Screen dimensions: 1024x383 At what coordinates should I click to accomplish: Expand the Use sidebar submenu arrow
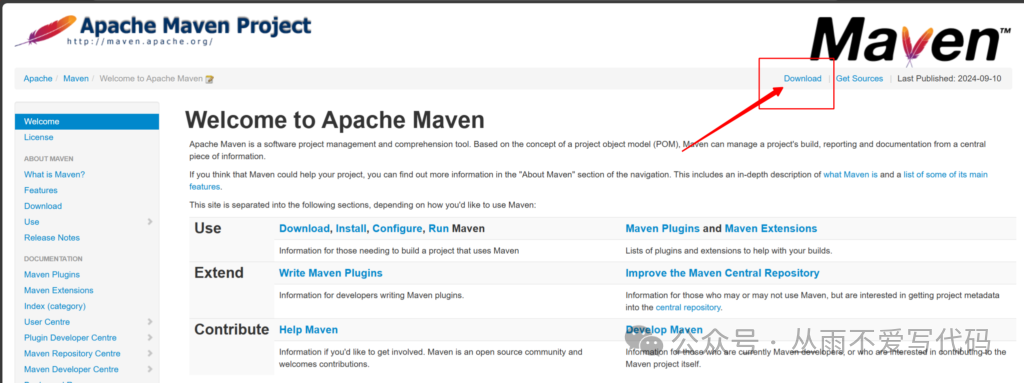coord(150,222)
